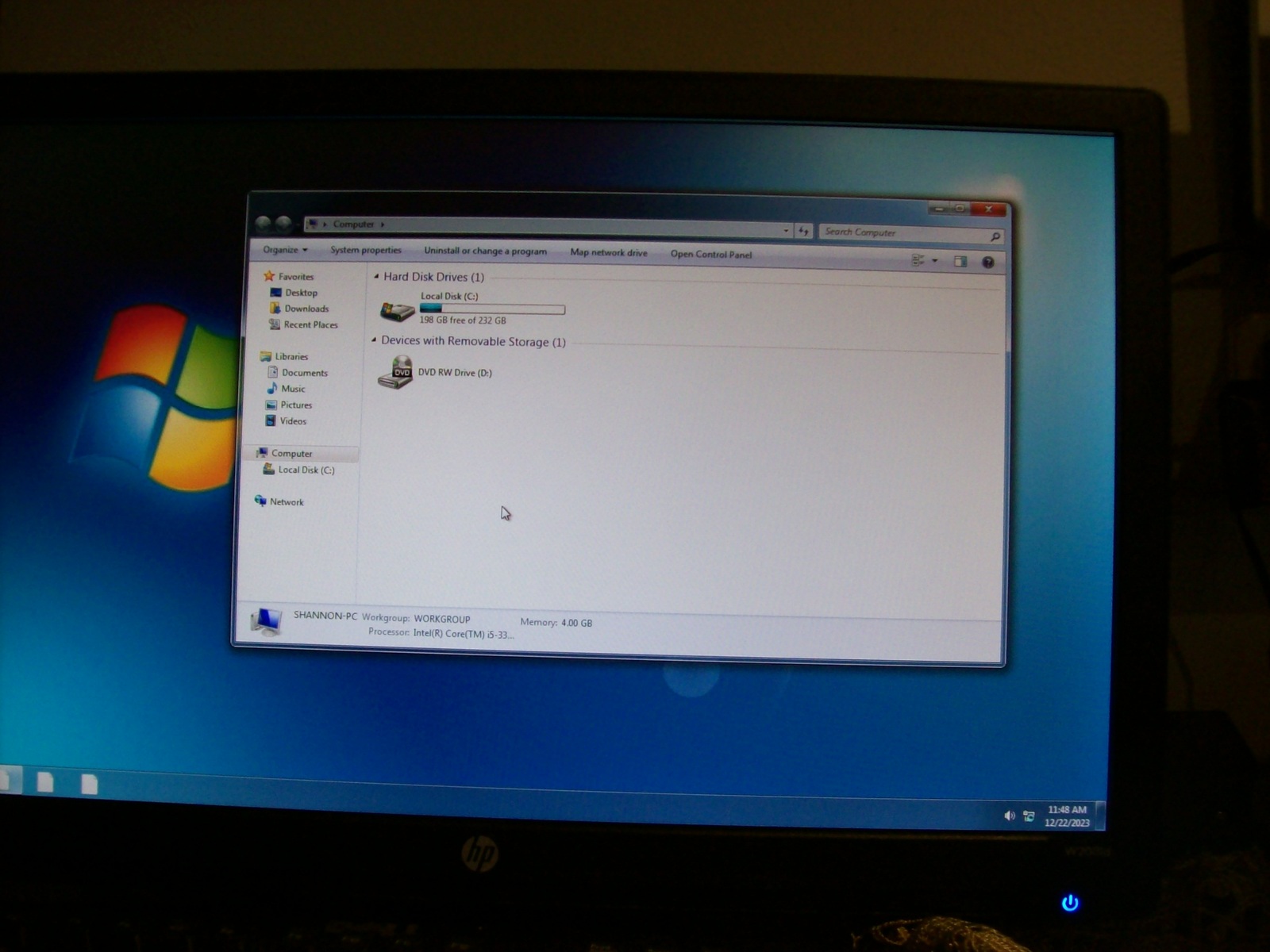Click the Computer icon in navigation pane
Viewport: 1270px width, 952px height.
(261, 453)
